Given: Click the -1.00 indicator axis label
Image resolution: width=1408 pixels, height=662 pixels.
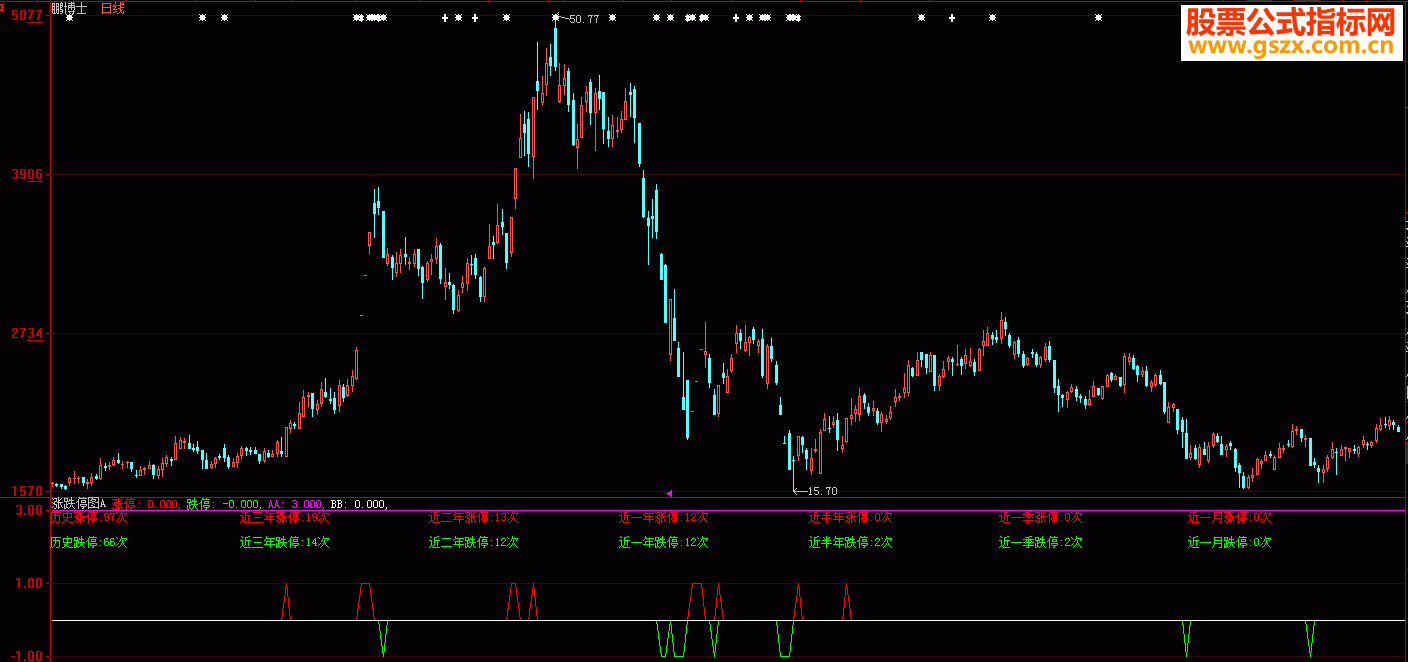Looking at the screenshot, I should [x=26, y=655].
